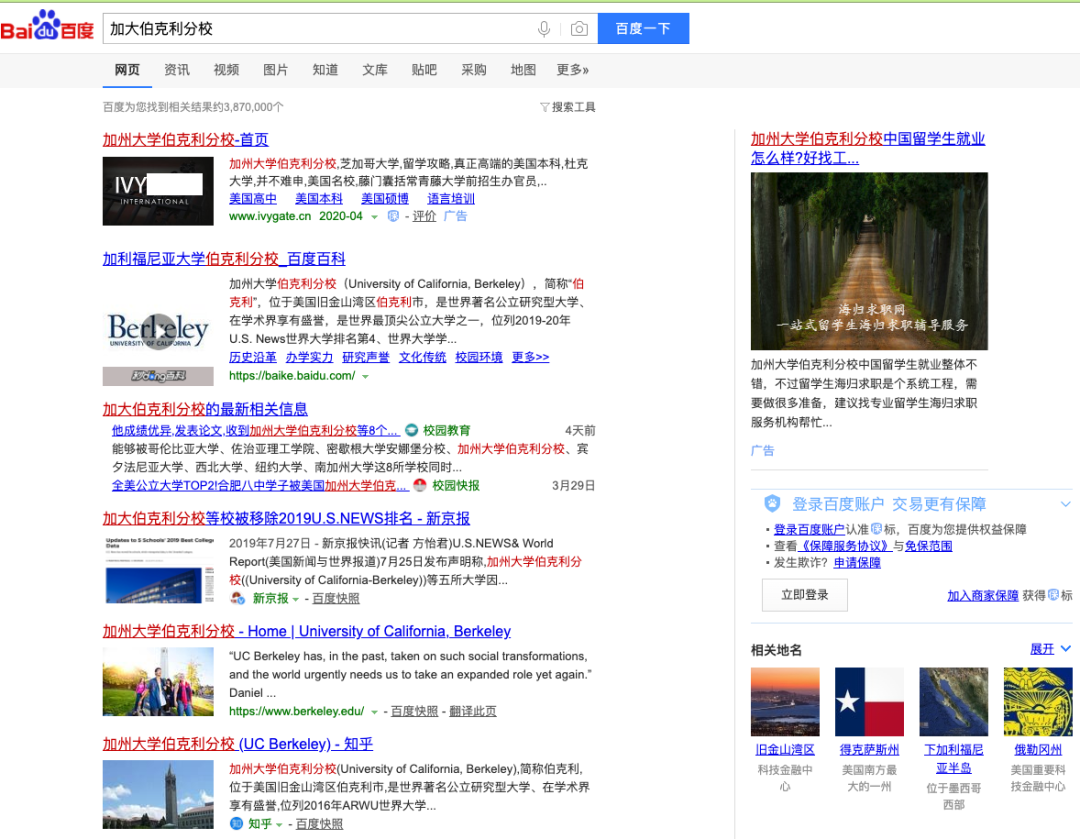
Task: Click the 新京报 source icon
Action: [237, 598]
